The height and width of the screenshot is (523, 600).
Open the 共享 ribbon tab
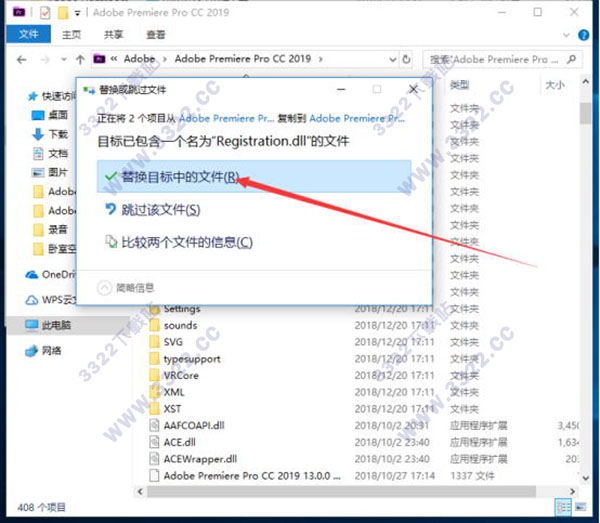[x=114, y=35]
